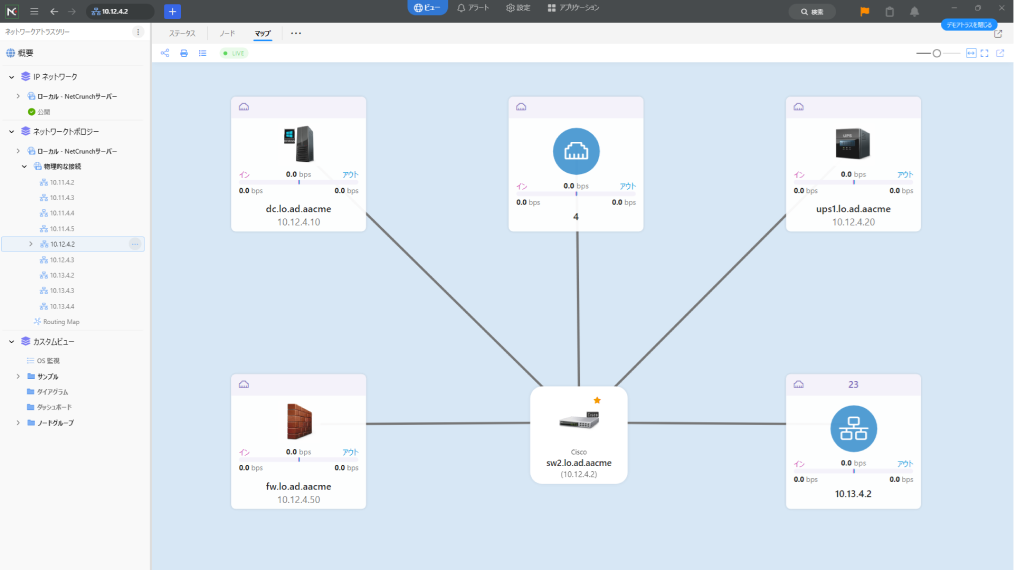The height and width of the screenshot is (570, 1014).
Task: Switch to the ステータス tab
Action: 182,33
